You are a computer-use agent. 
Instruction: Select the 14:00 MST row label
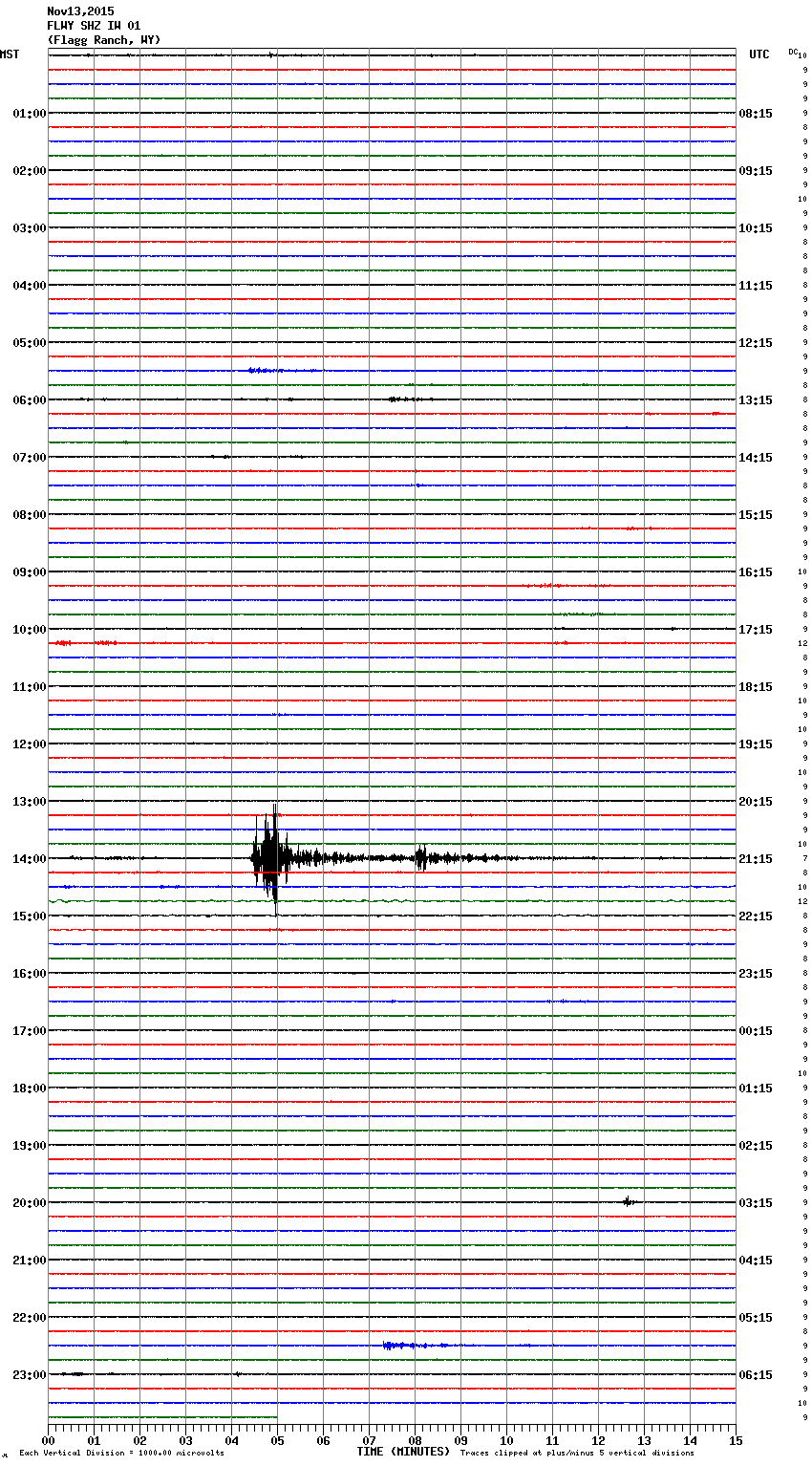point(30,859)
